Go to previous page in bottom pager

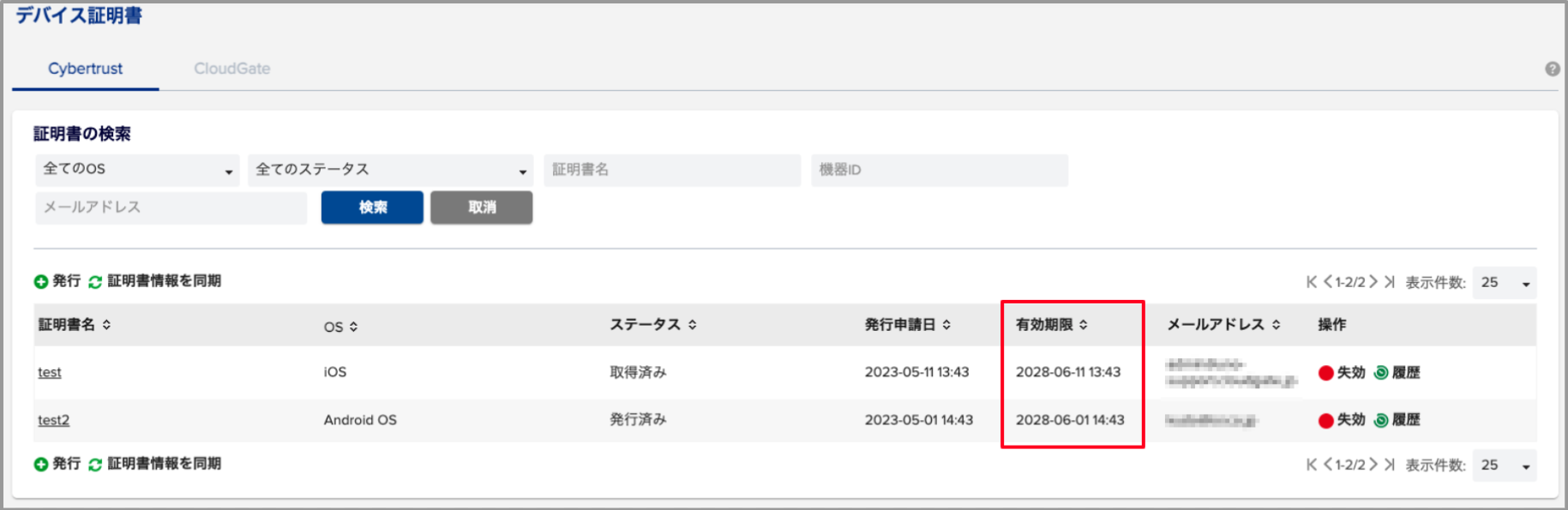coord(1328,465)
